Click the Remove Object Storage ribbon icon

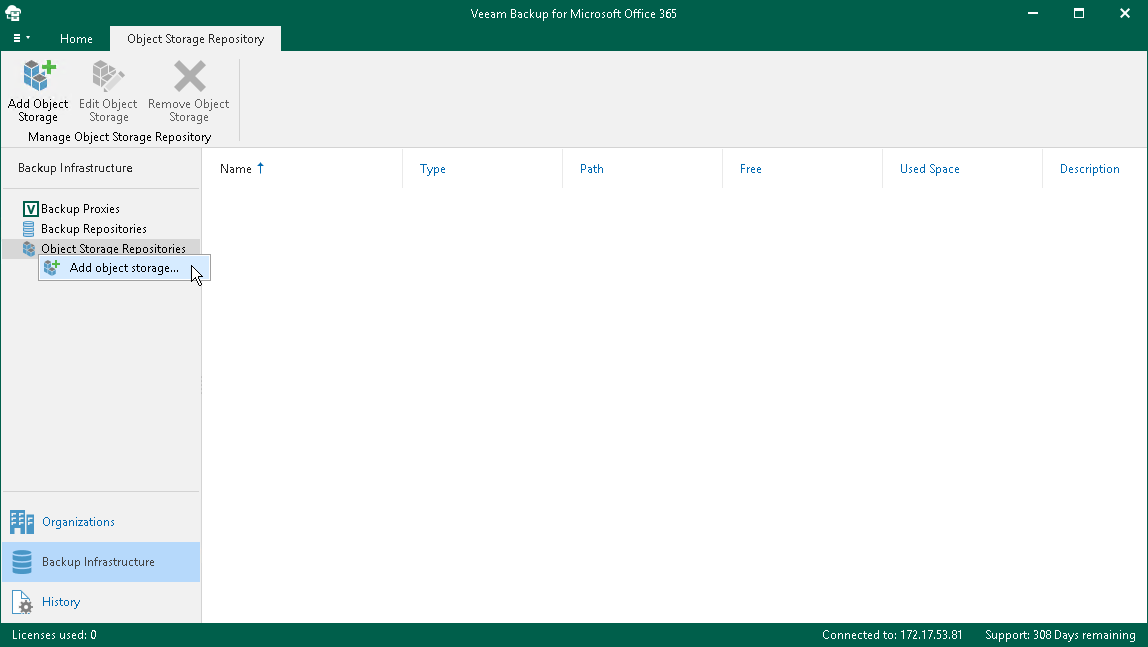(189, 75)
